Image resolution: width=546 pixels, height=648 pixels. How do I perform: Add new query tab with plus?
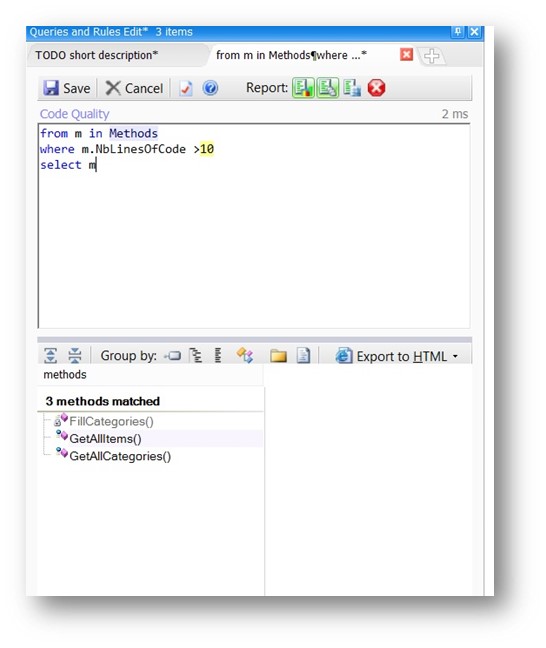coord(432,56)
